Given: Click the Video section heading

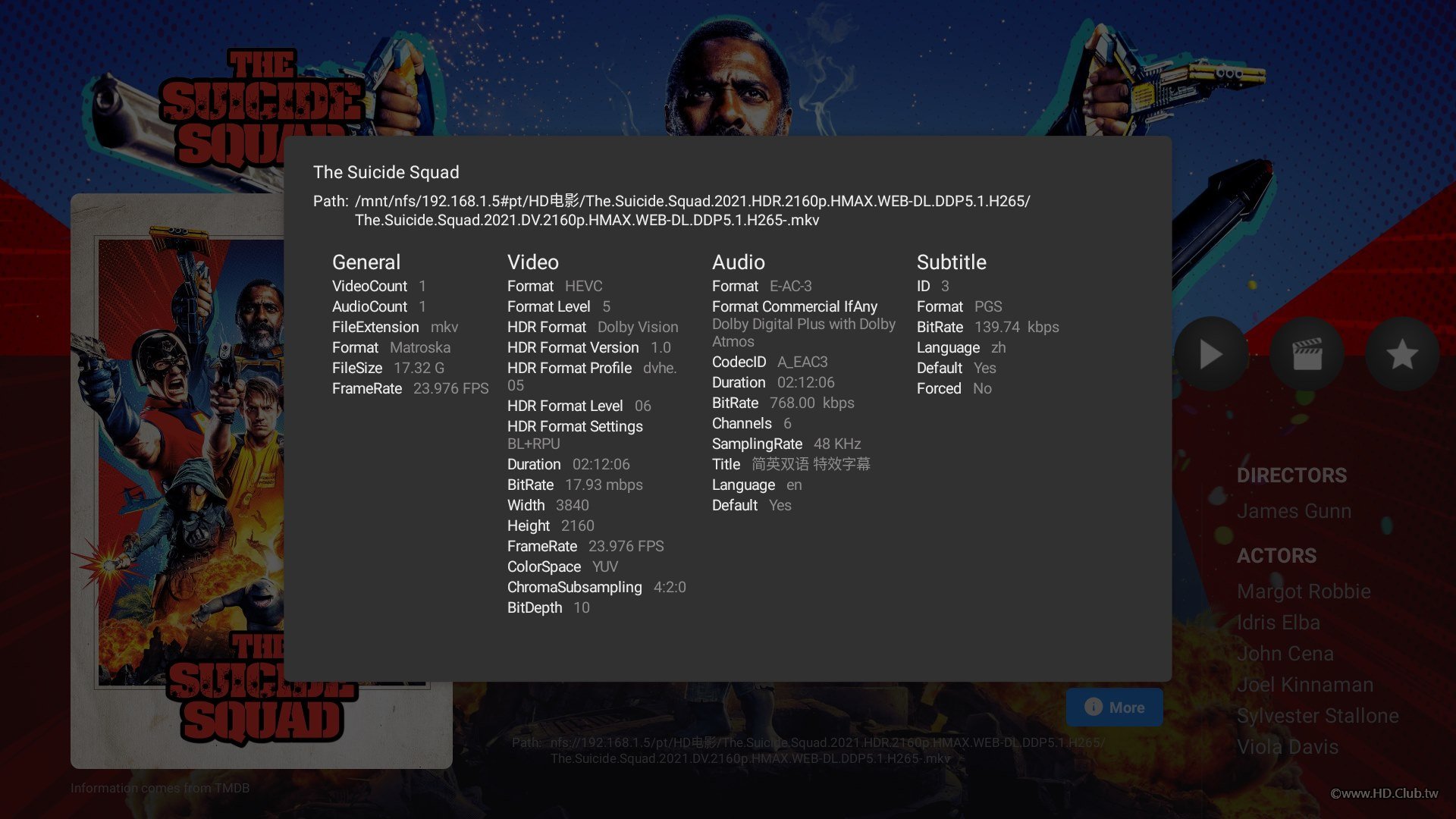Looking at the screenshot, I should [533, 262].
